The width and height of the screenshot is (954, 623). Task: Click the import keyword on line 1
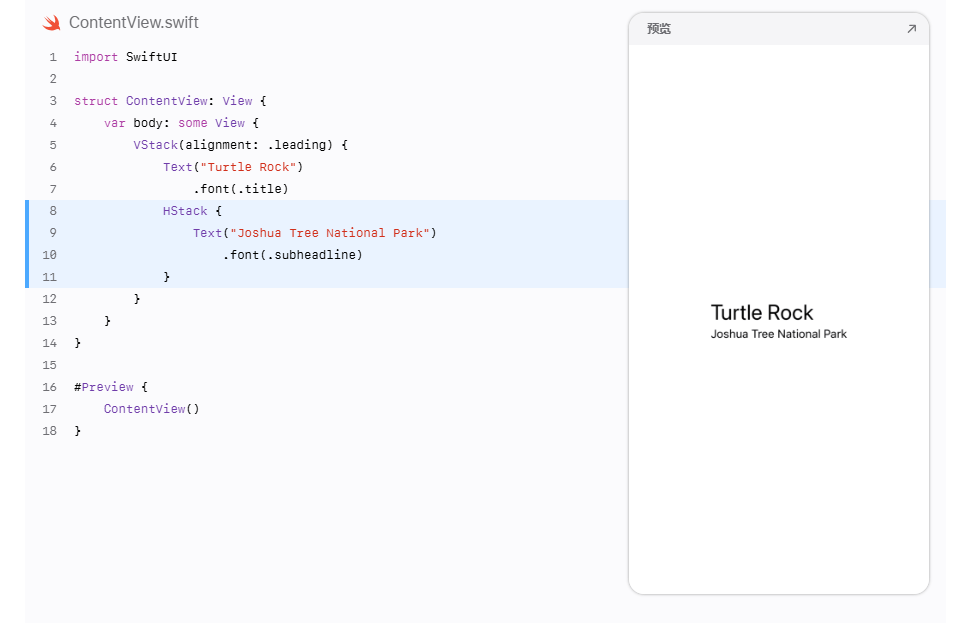(96, 57)
